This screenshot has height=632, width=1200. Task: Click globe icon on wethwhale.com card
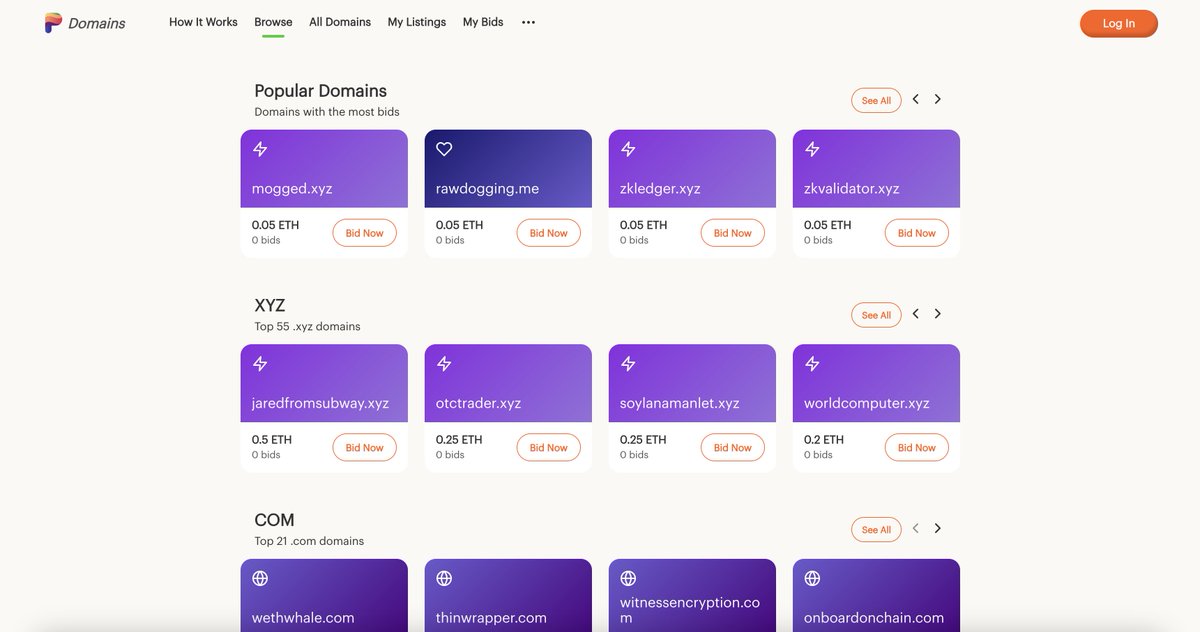(260, 578)
